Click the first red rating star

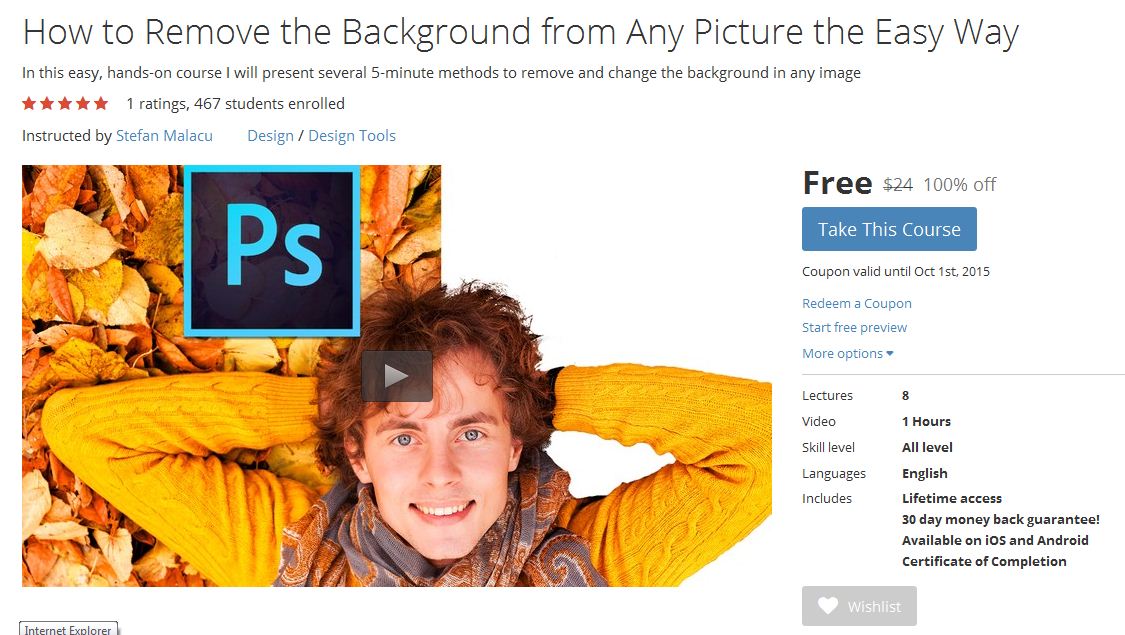point(29,103)
